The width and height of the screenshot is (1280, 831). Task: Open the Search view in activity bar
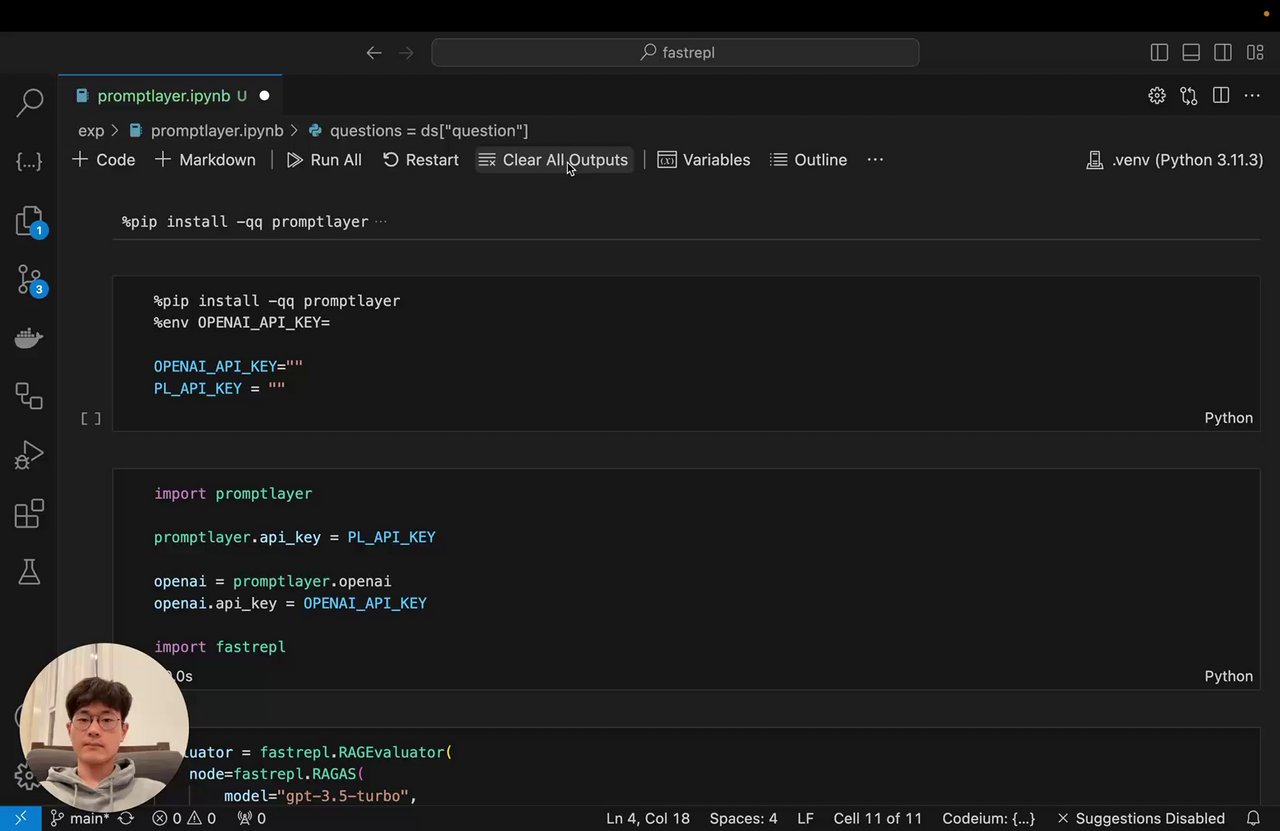pyautogui.click(x=30, y=102)
